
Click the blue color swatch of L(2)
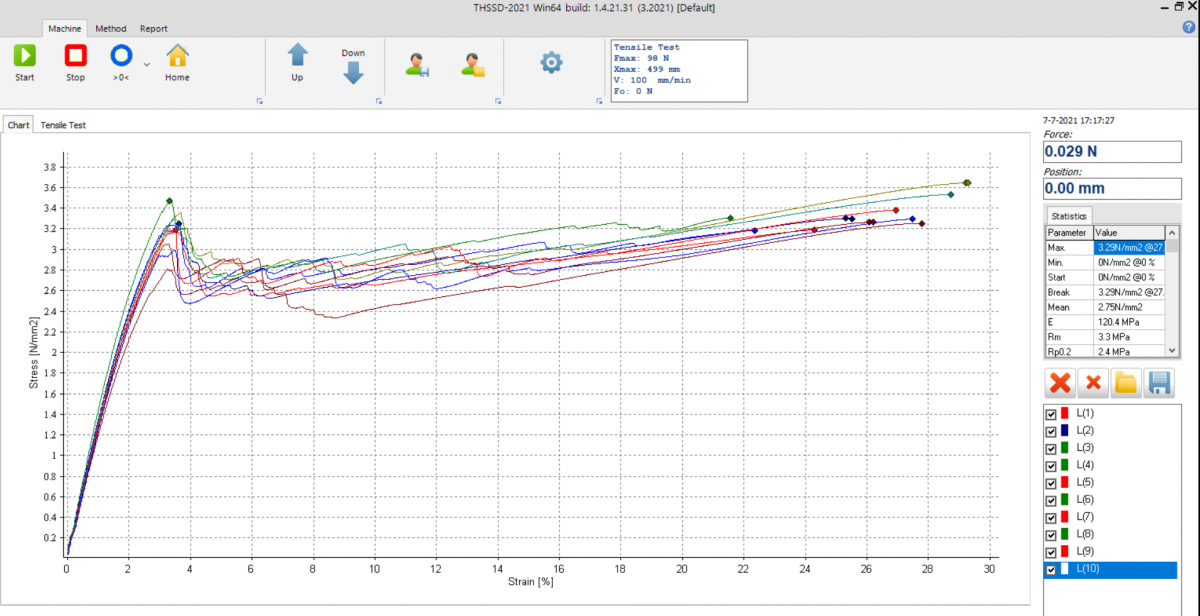pyautogui.click(x=1065, y=431)
